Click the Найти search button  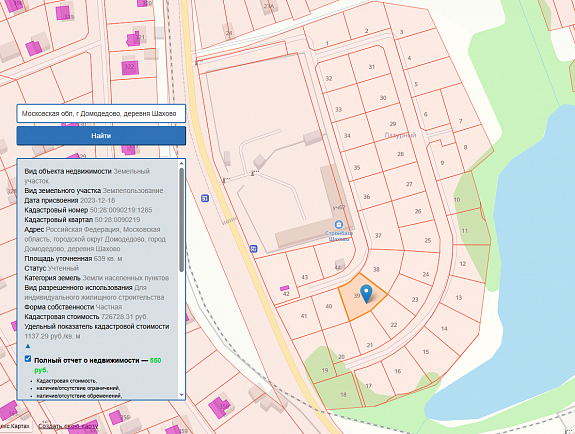coord(101,136)
